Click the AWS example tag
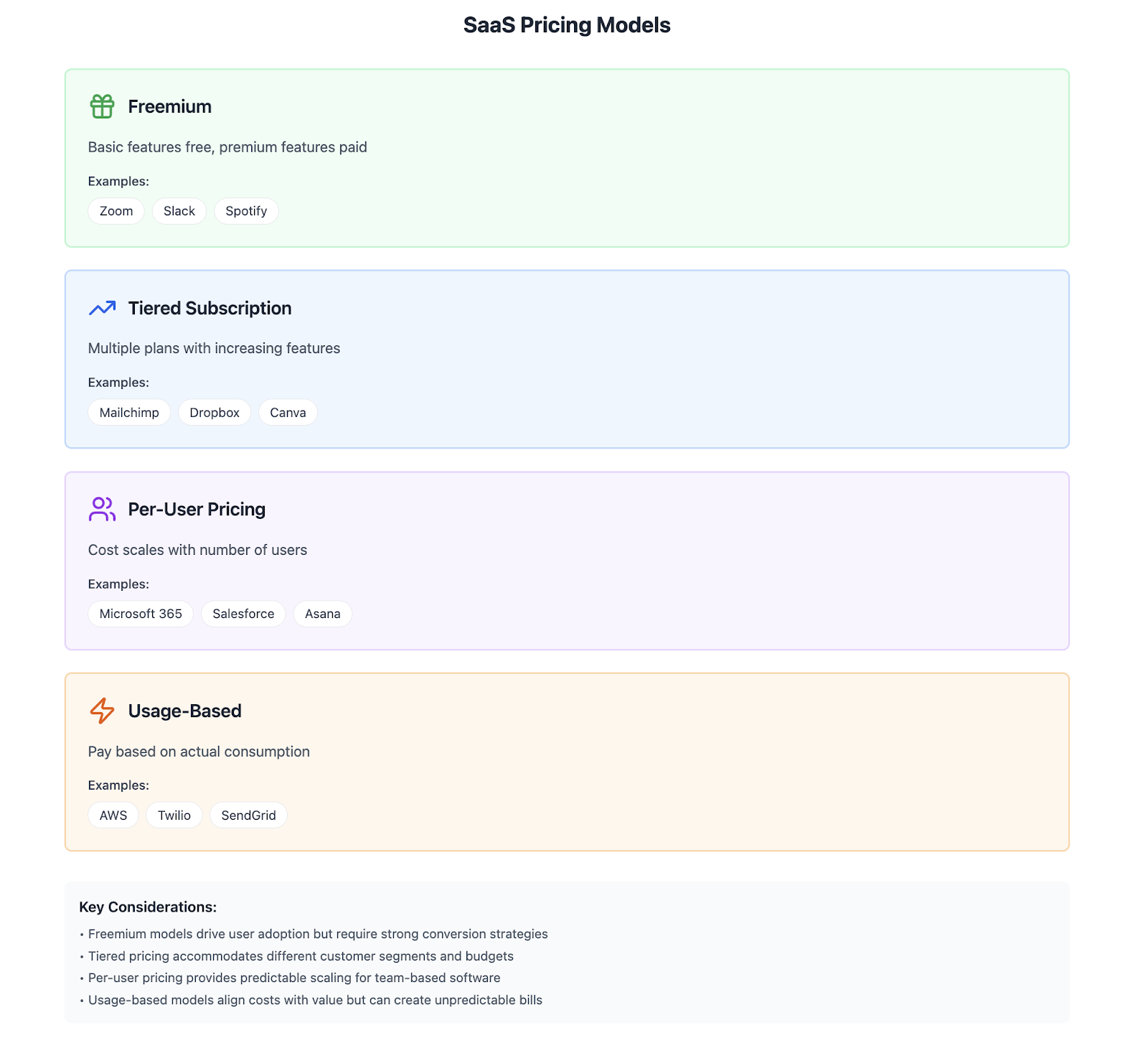 point(113,815)
